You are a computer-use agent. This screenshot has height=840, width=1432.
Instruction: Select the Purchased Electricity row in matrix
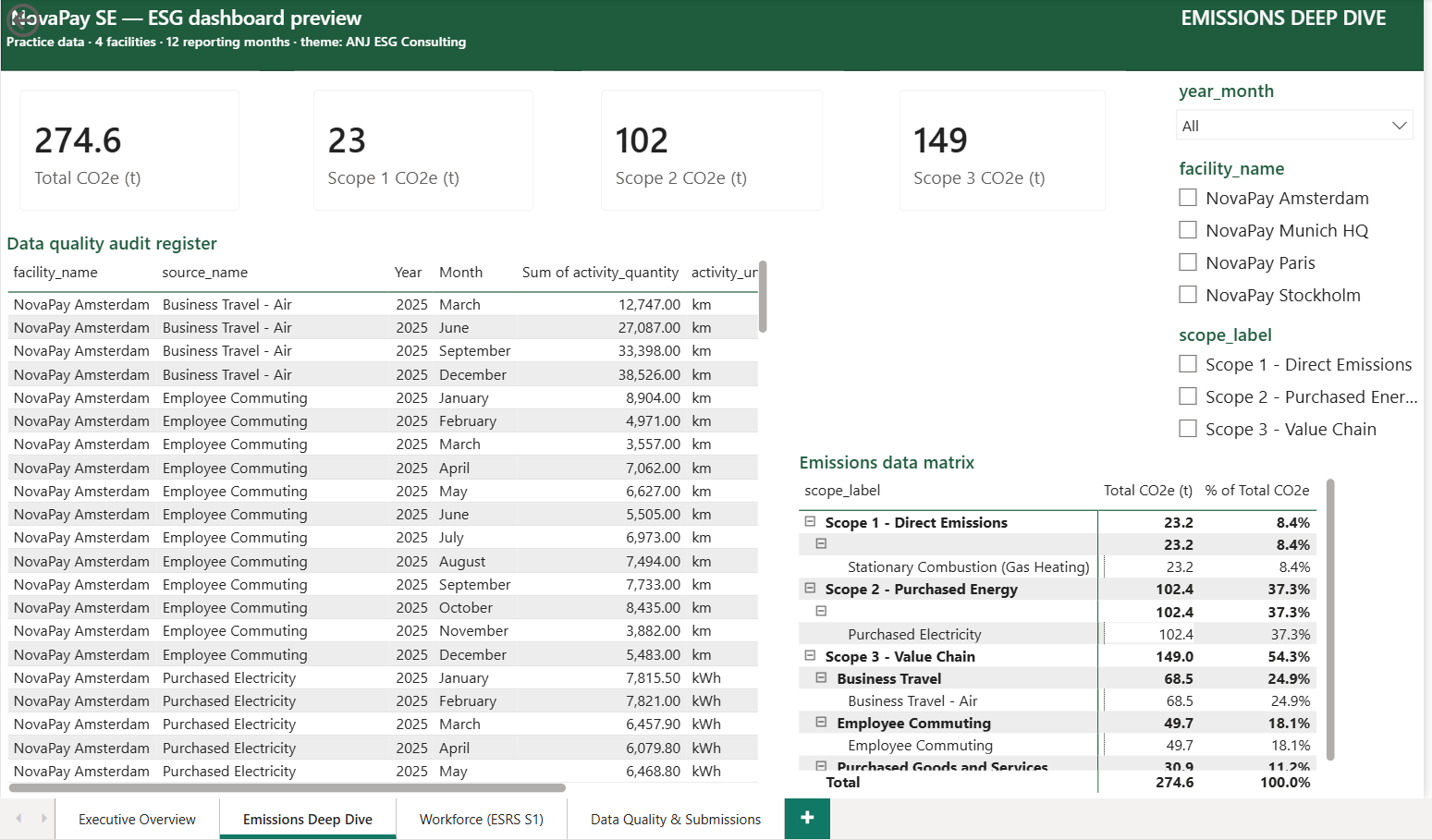click(x=914, y=634)
